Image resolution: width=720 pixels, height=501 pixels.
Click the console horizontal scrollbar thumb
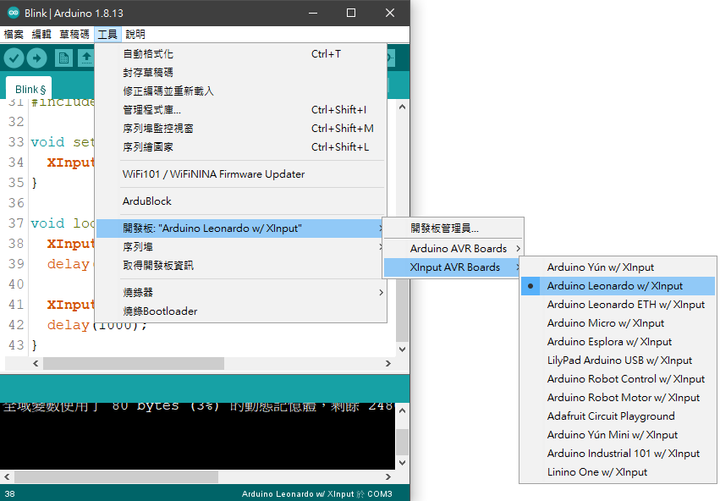point(116,477)
